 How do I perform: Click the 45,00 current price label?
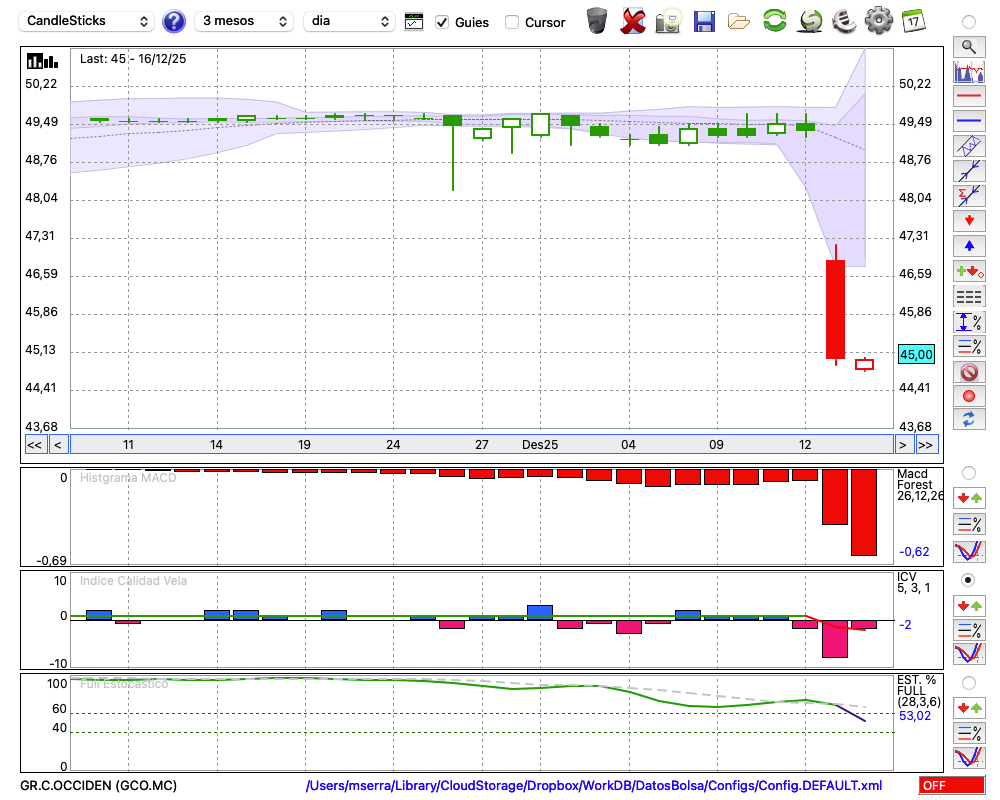(x=916, y=354)
